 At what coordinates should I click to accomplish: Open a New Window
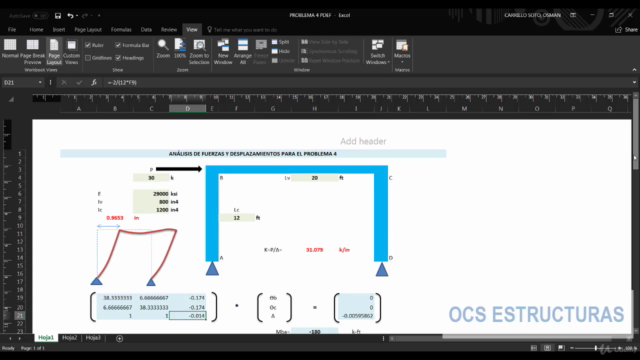pyautogui.click(x=223, y=52)
